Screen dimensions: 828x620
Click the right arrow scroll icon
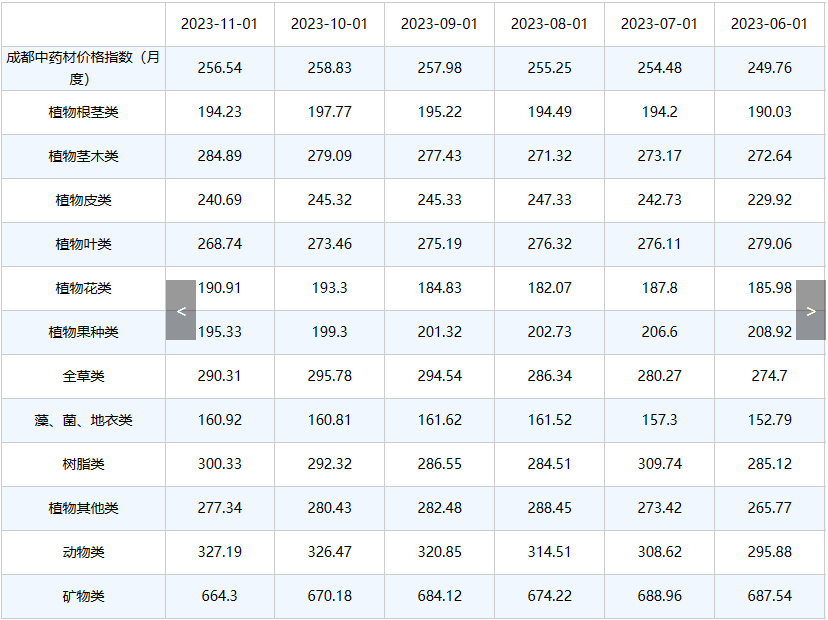811,310
